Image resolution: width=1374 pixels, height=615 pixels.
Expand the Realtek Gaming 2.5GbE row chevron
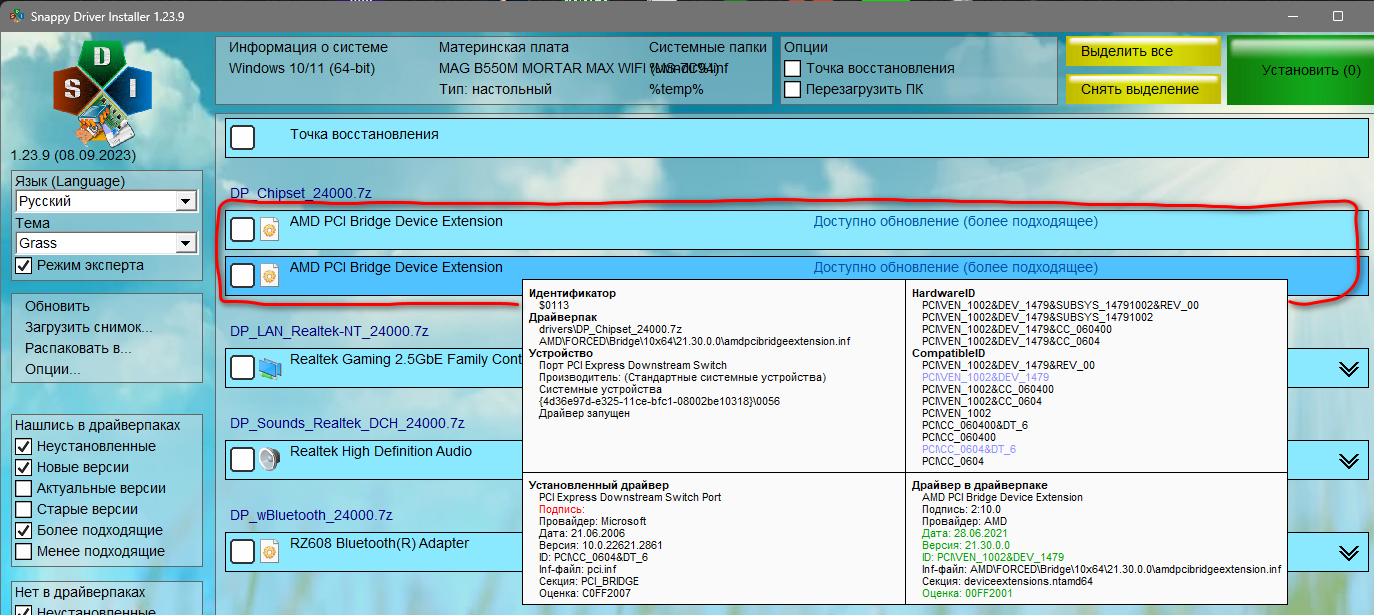tap(1349, 369)
